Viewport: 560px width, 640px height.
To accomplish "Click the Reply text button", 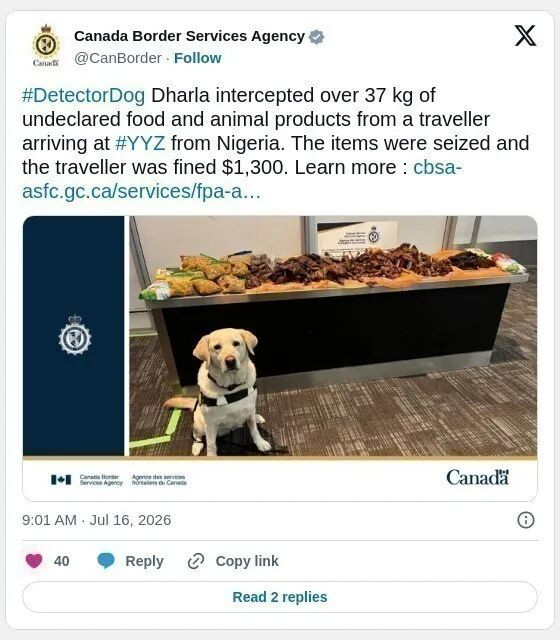I will pos(144,561).
